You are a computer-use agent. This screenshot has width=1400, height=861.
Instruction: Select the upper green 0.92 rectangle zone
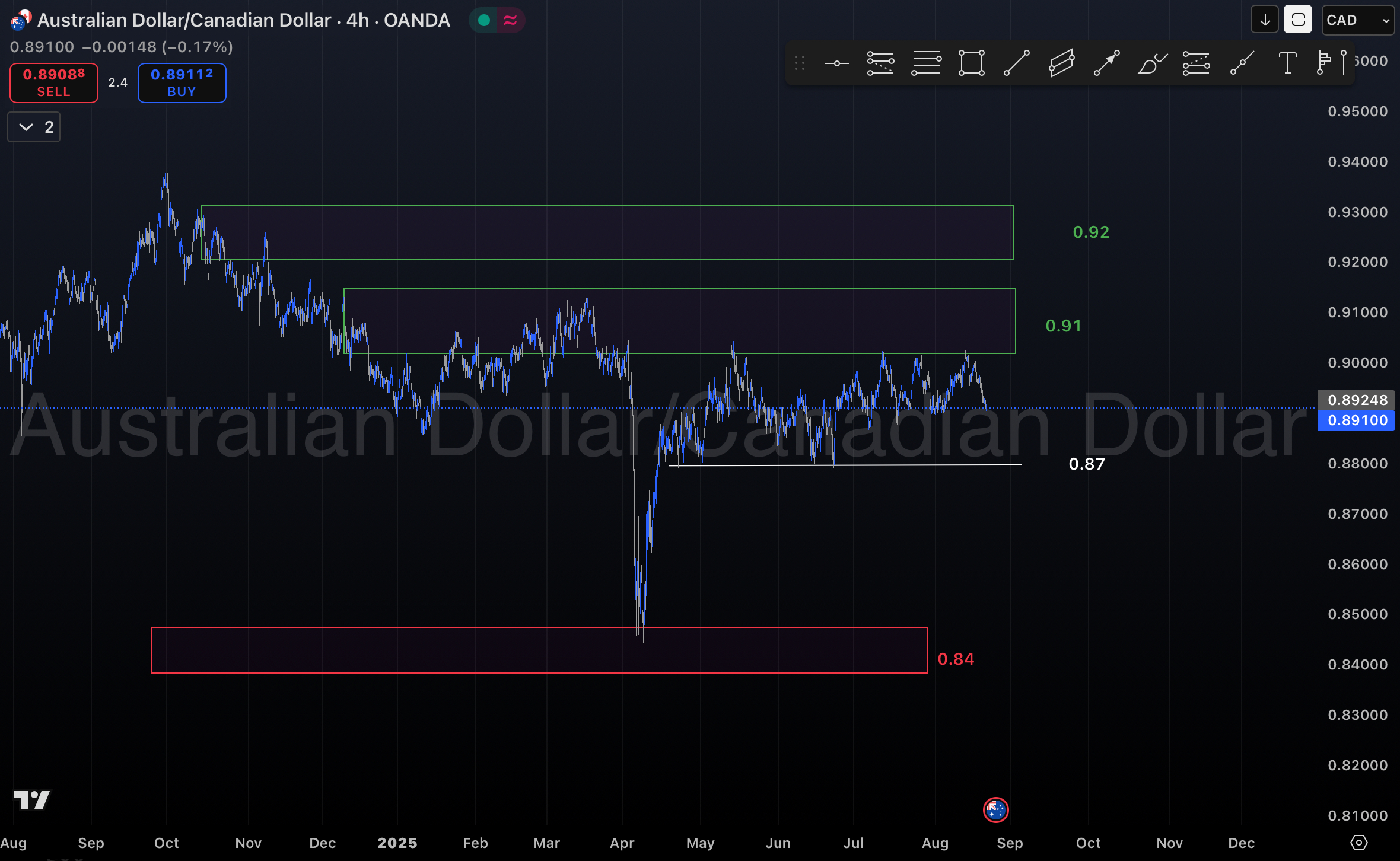607,232
